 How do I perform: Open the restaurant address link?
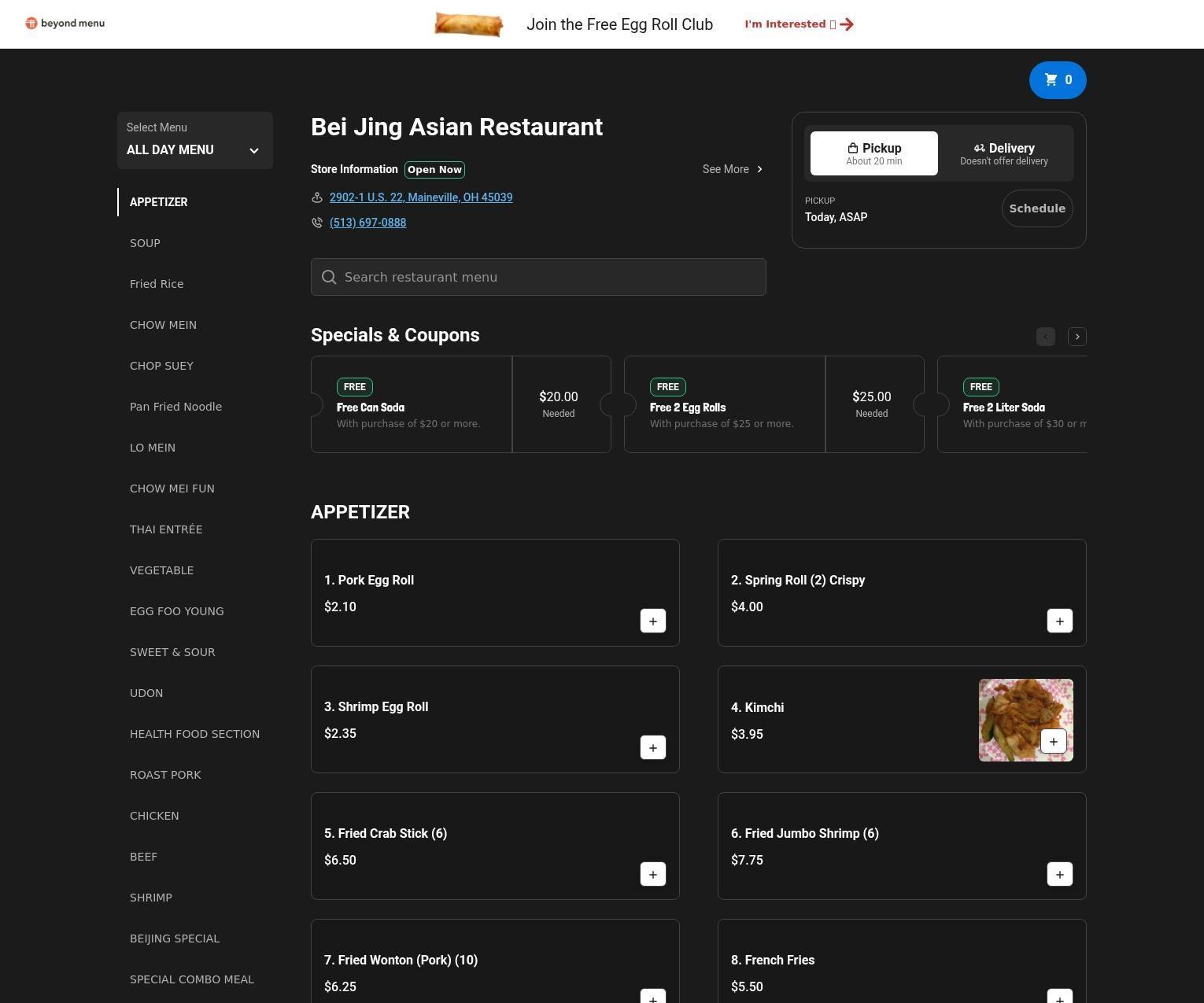[420, 197]
